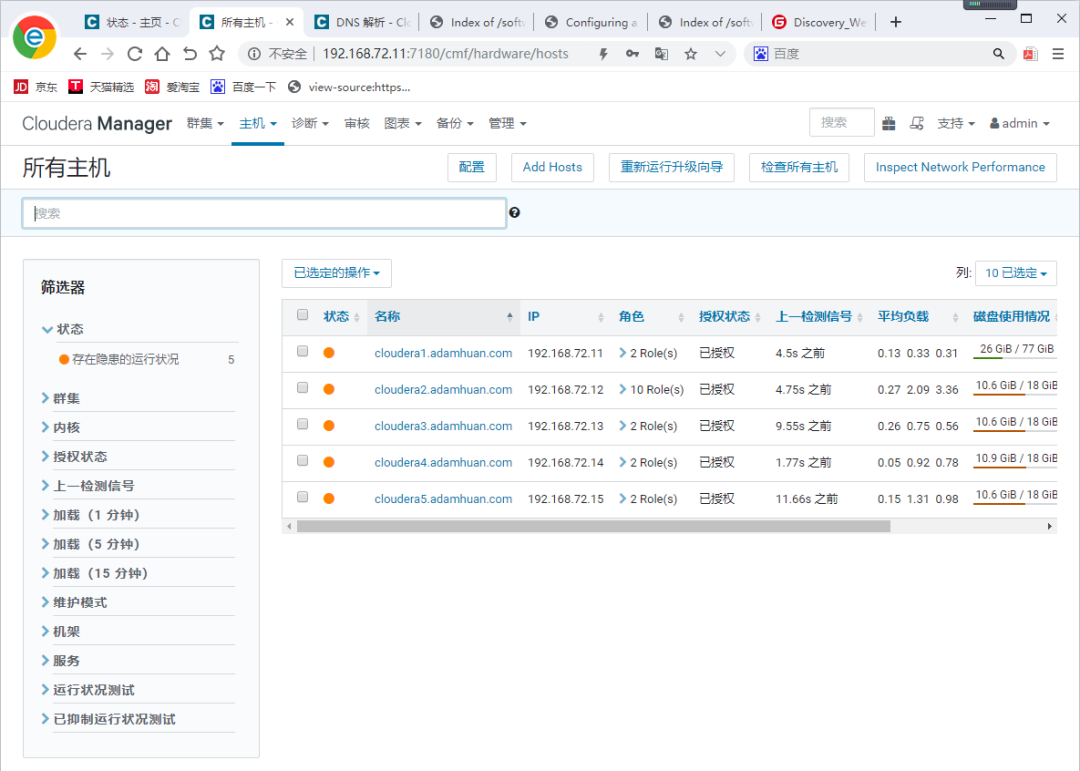1080x771 pixels.
Task: Switch to the DNS 解析 browser tab
Action: click(x=362, y=22)
